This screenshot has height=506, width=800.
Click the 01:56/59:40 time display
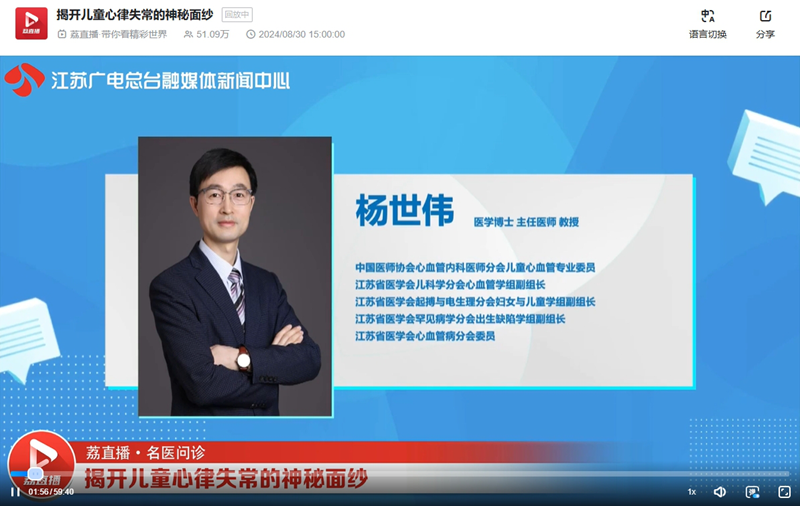click(x=51, y=492)
